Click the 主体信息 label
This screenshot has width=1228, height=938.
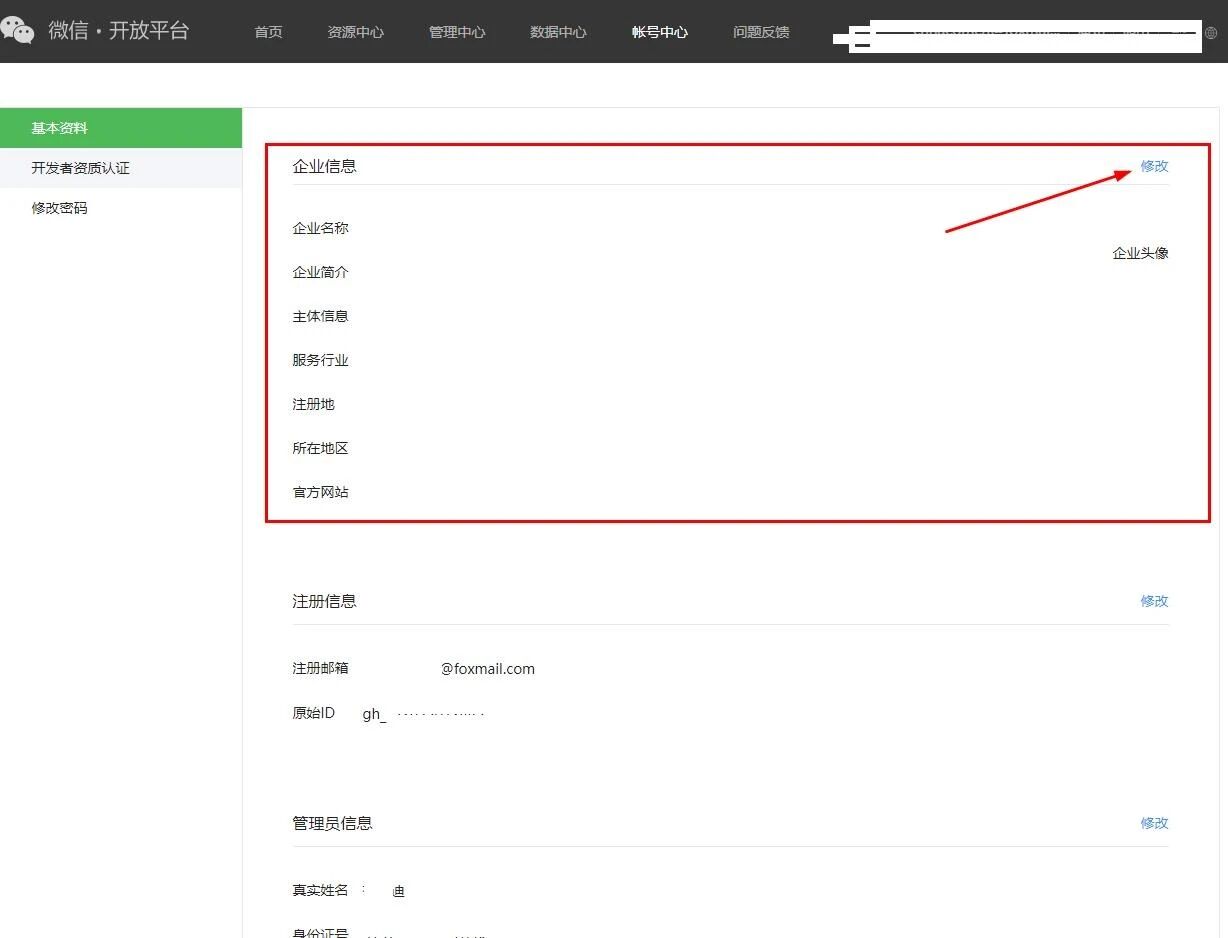tap(320, 316)
